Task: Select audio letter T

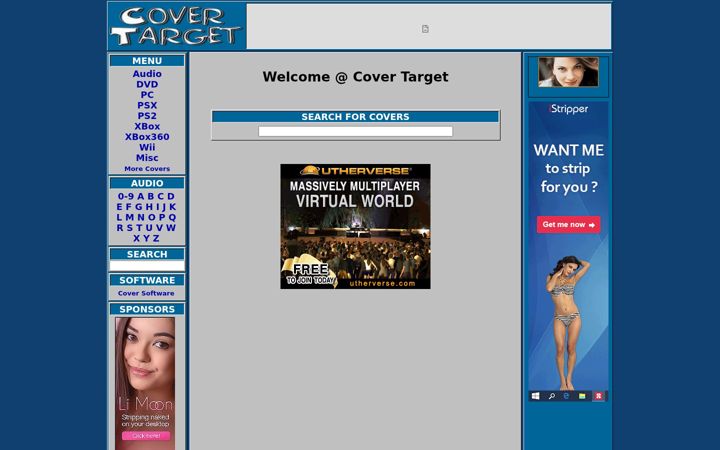Action: (139, 228)
